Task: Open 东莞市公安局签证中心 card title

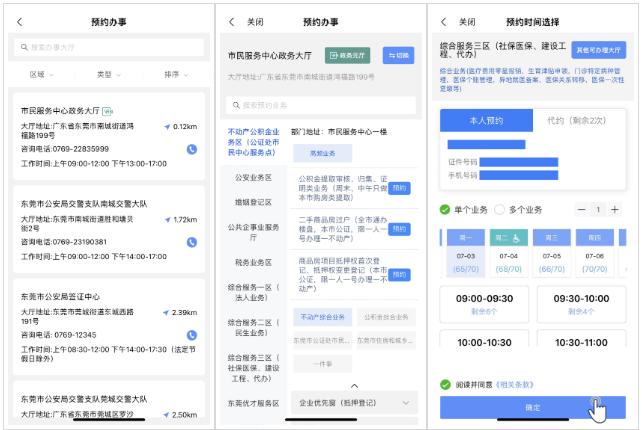Action: tap(60, 296)
